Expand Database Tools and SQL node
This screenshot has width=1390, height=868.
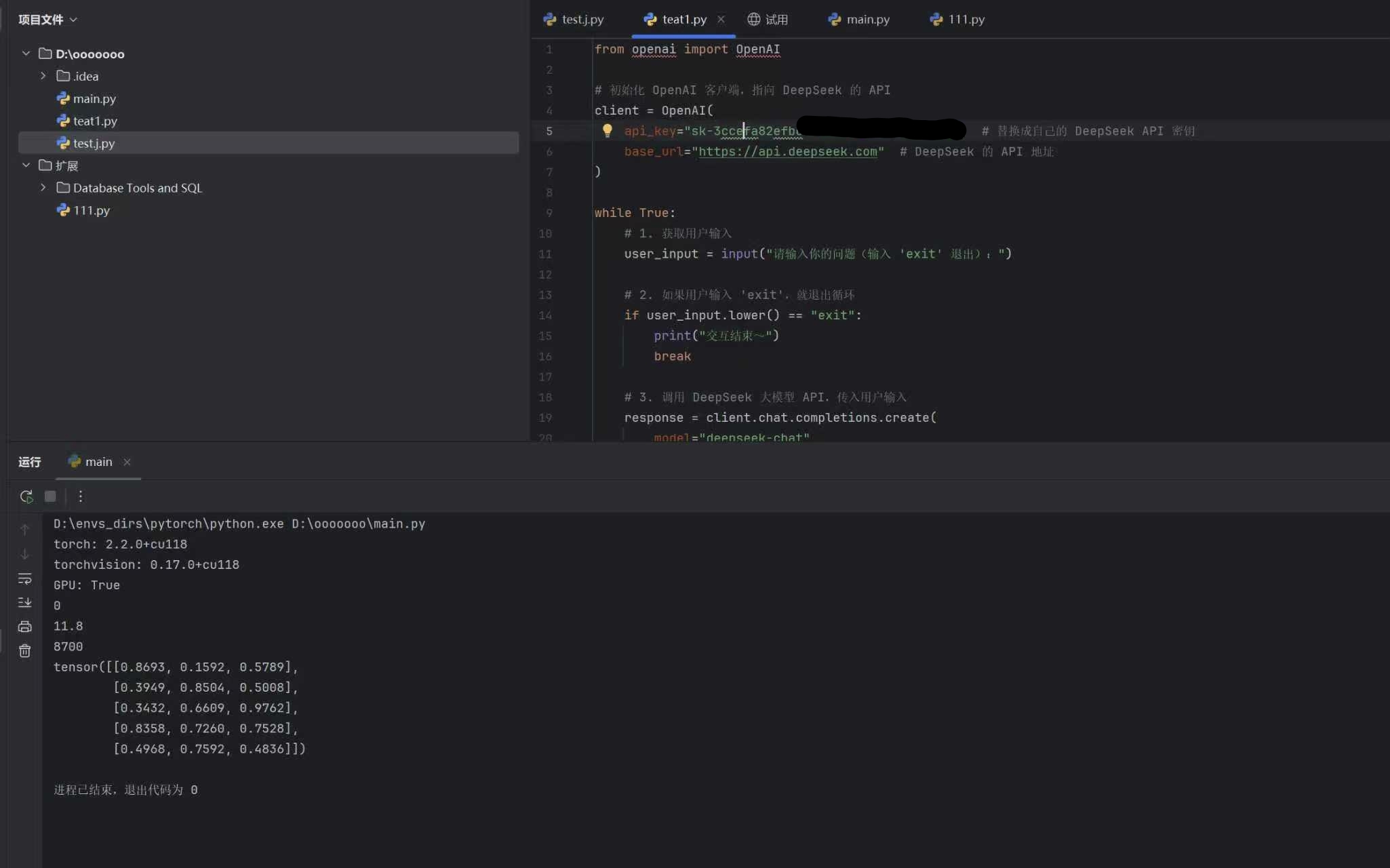[43, 187]
